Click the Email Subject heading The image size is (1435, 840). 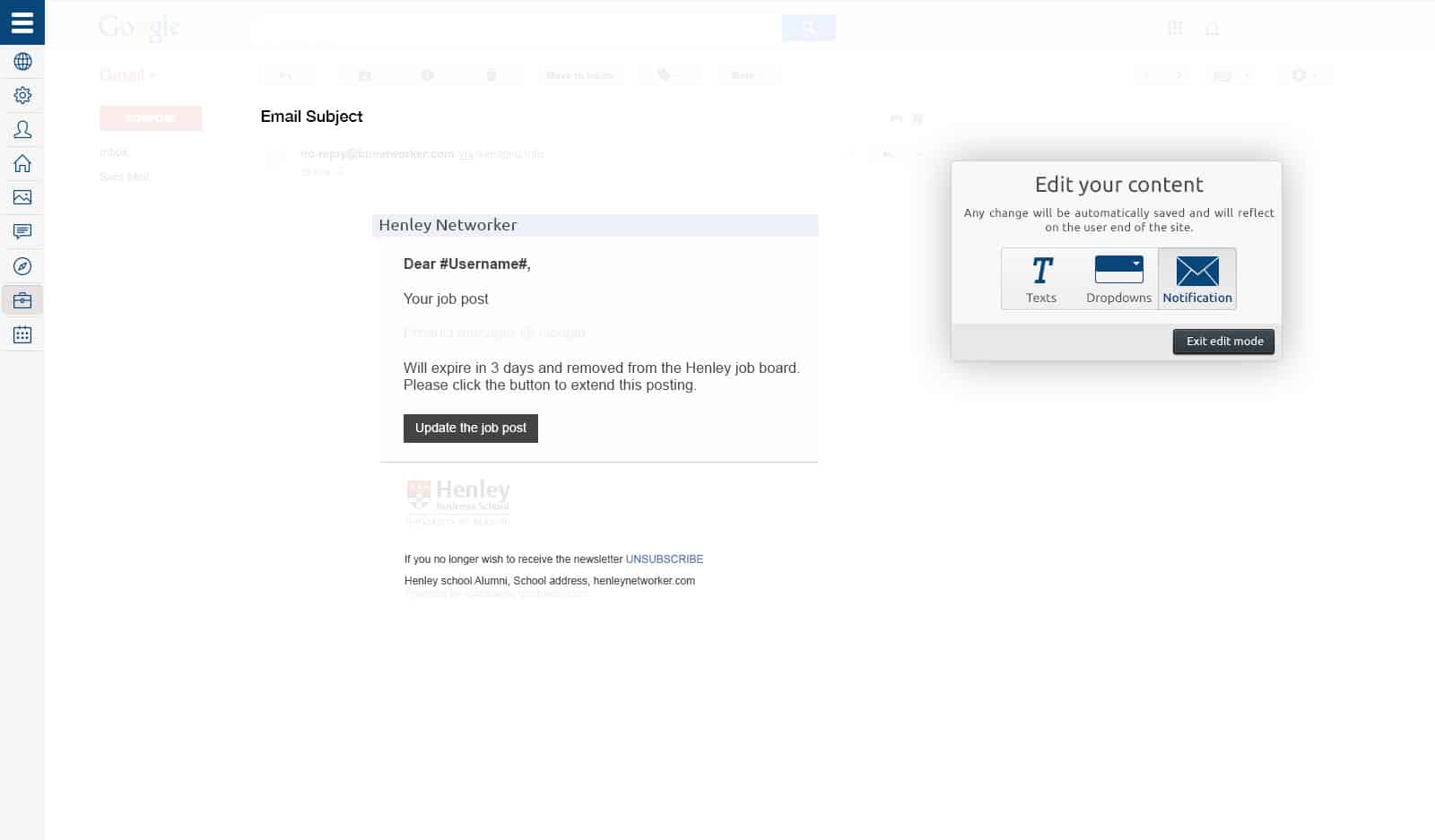[x=311, y=117]
